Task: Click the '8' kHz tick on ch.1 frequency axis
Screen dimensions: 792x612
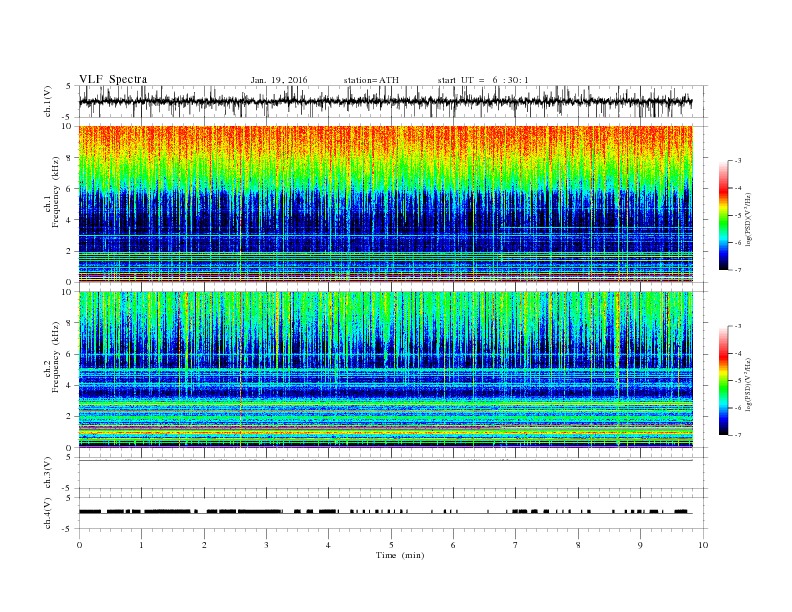Action: 69,158
